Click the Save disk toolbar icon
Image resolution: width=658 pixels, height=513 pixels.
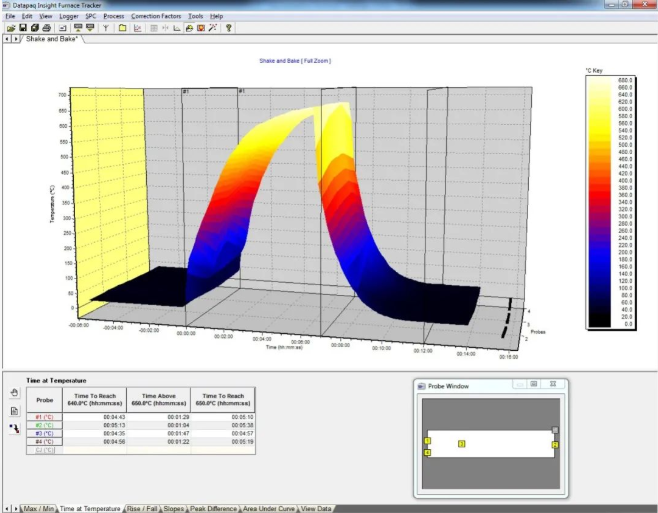click(x=22, y=28)
